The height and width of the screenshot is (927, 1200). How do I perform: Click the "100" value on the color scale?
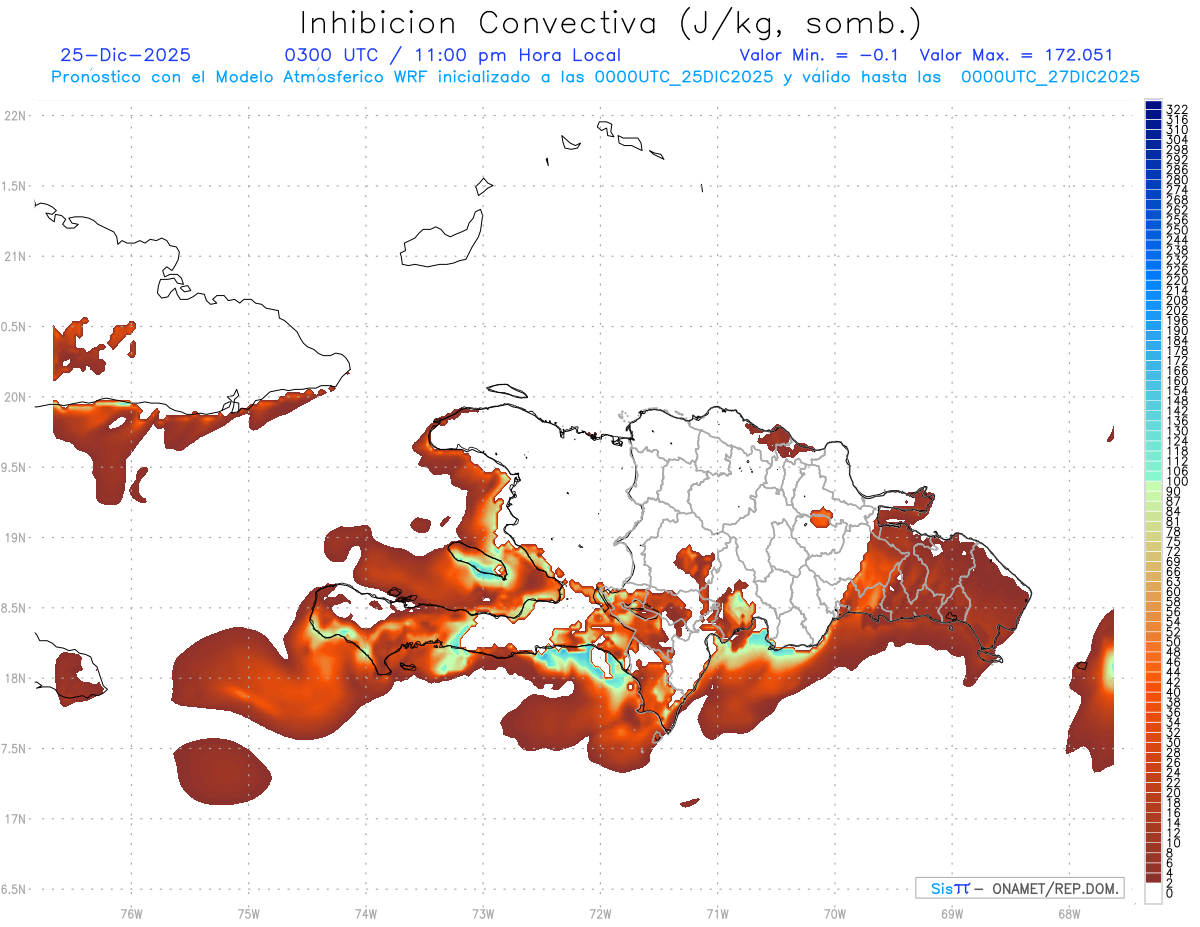pyautogui.click(x=1177, y=483)
